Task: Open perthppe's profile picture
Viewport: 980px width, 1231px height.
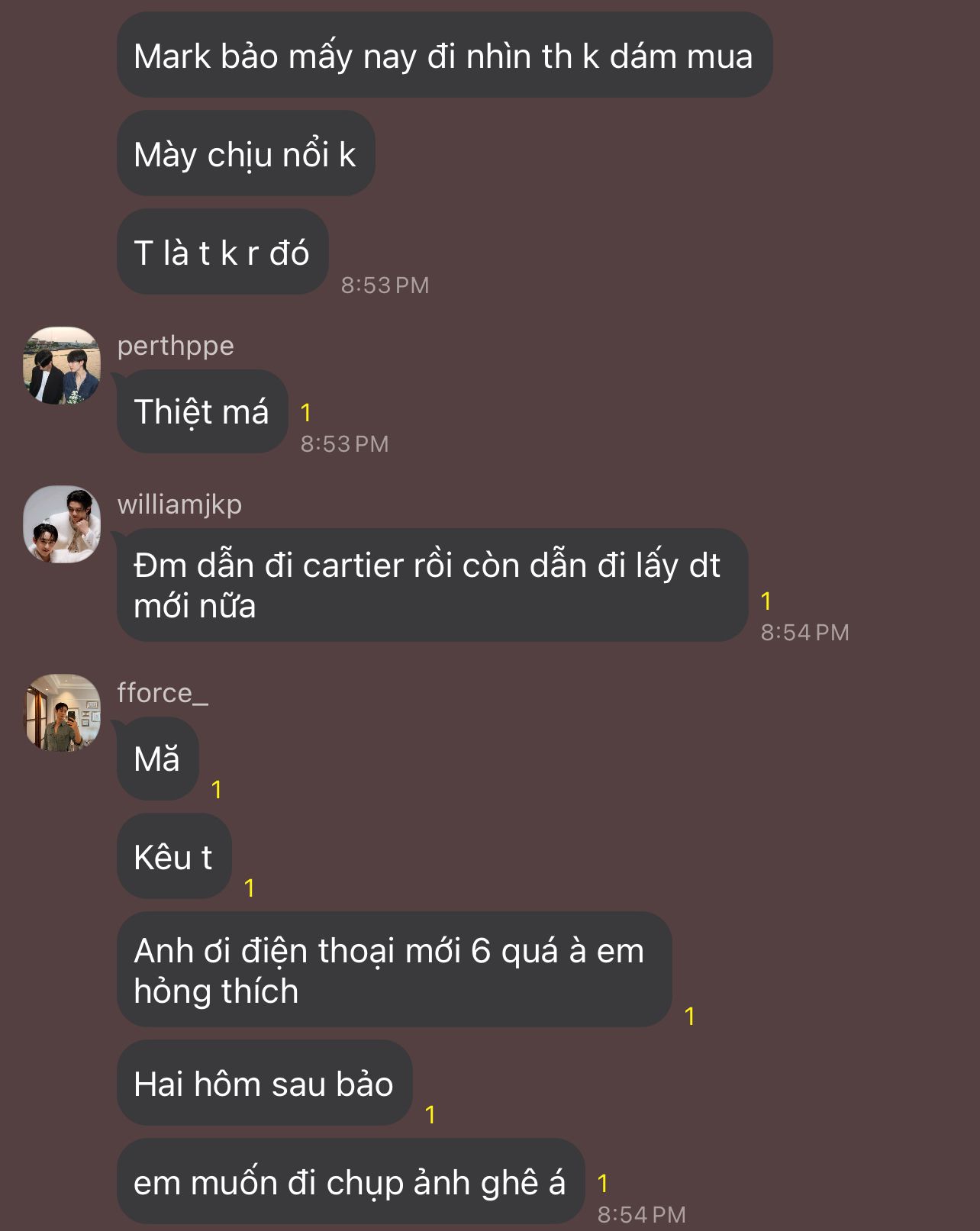Action: pyautogui.click(x=62, y=366)
